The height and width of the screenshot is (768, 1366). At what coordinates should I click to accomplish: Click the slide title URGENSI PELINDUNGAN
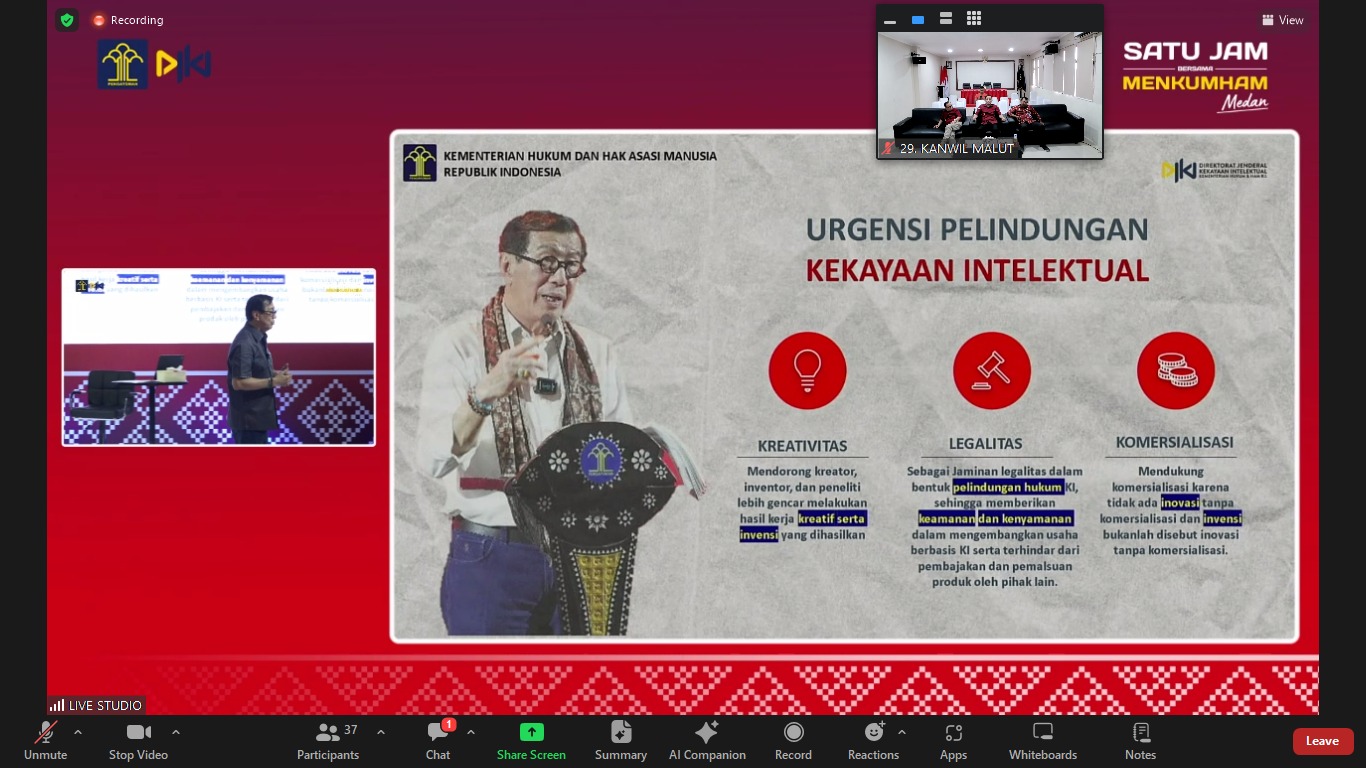pos(977,229)
